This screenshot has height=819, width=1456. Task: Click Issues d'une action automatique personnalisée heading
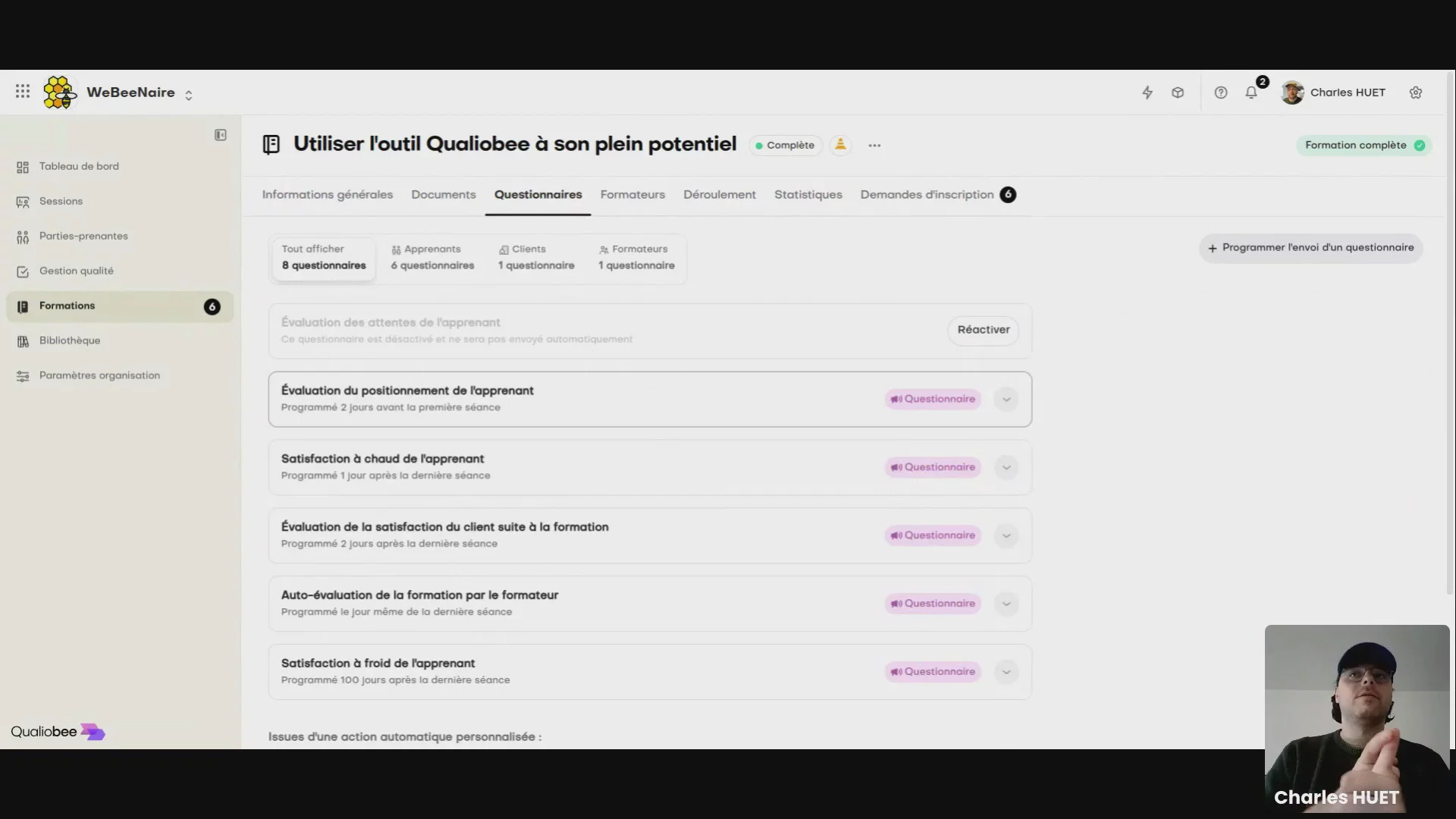point(405,737)
